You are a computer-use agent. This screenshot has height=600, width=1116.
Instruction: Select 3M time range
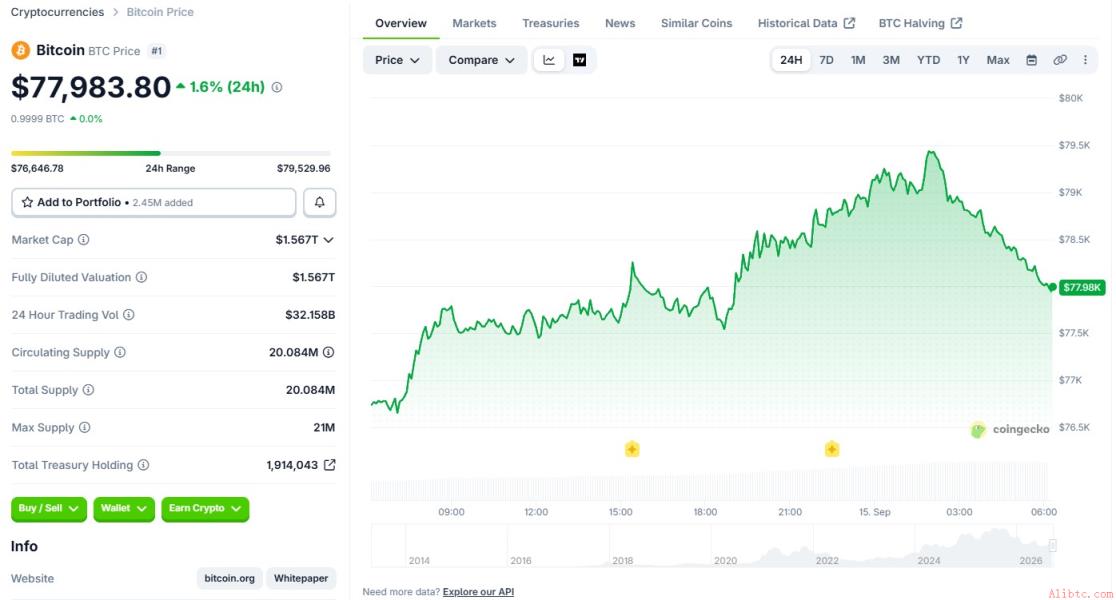pos(891,60)
